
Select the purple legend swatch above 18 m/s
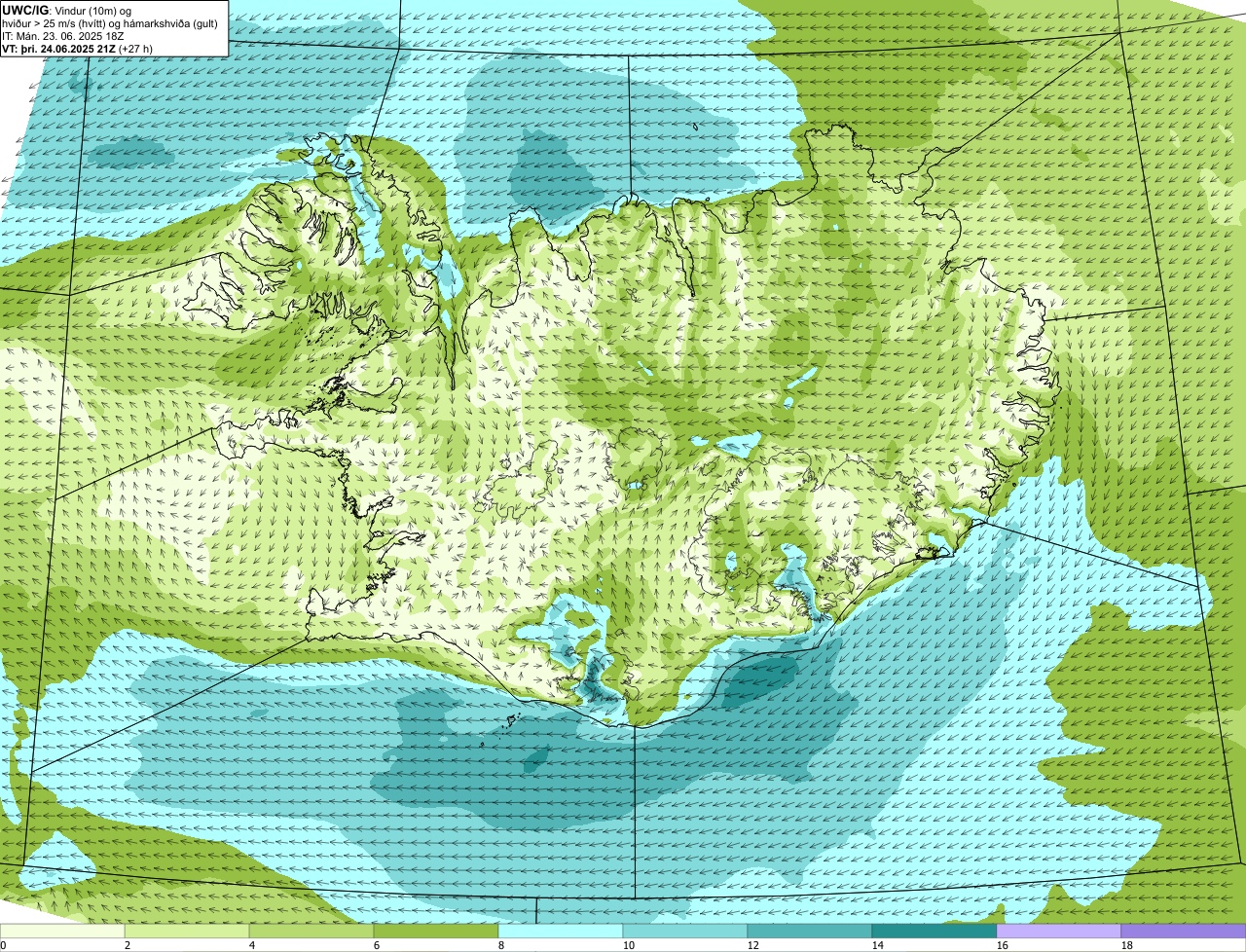[1184, 931]
